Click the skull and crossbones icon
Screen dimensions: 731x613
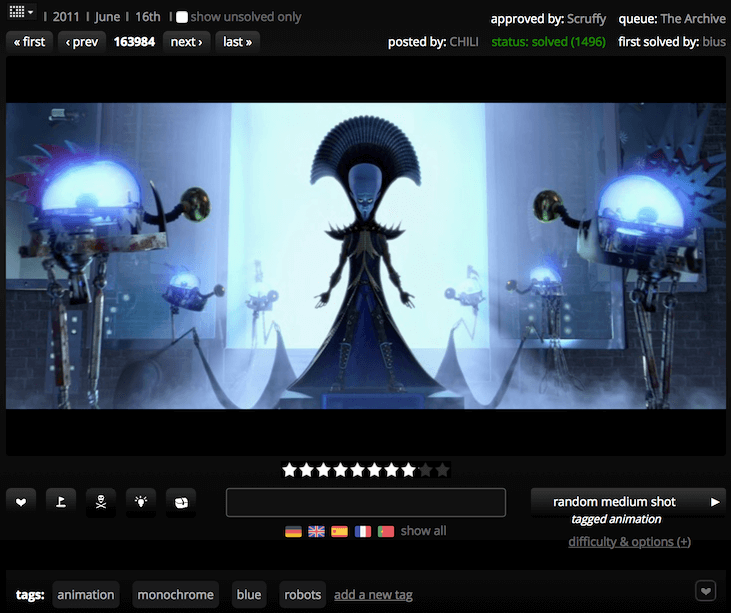pyautogui.click(x=101, y=502)
